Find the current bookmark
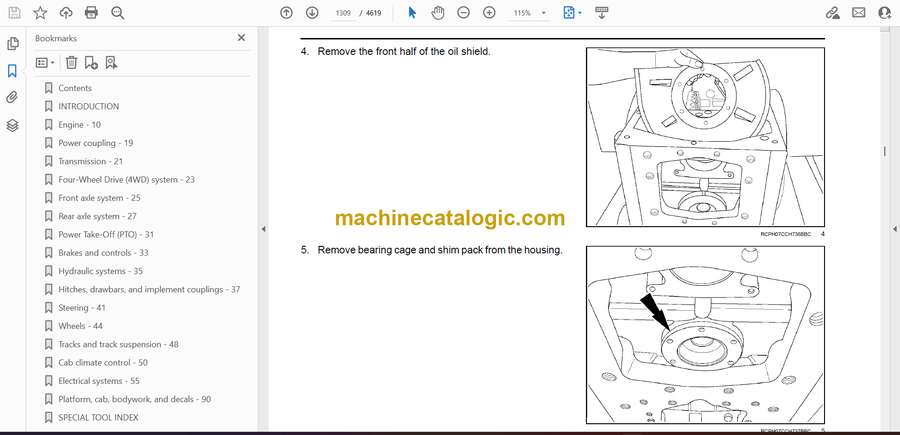The image size is (900, 435). tap(111, 63)
